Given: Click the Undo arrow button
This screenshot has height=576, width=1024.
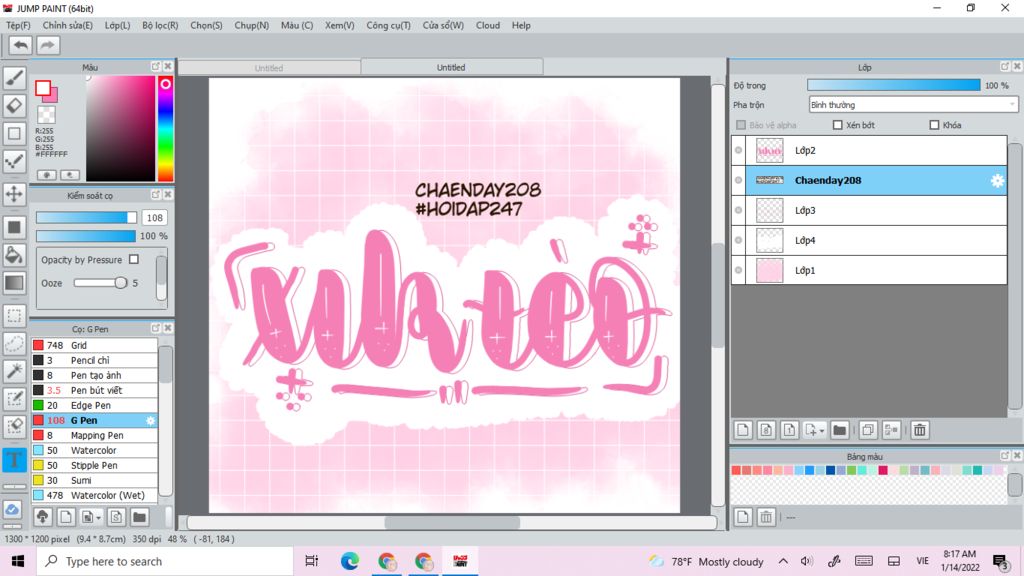Looking at the screenshot, I should (20, 45).
